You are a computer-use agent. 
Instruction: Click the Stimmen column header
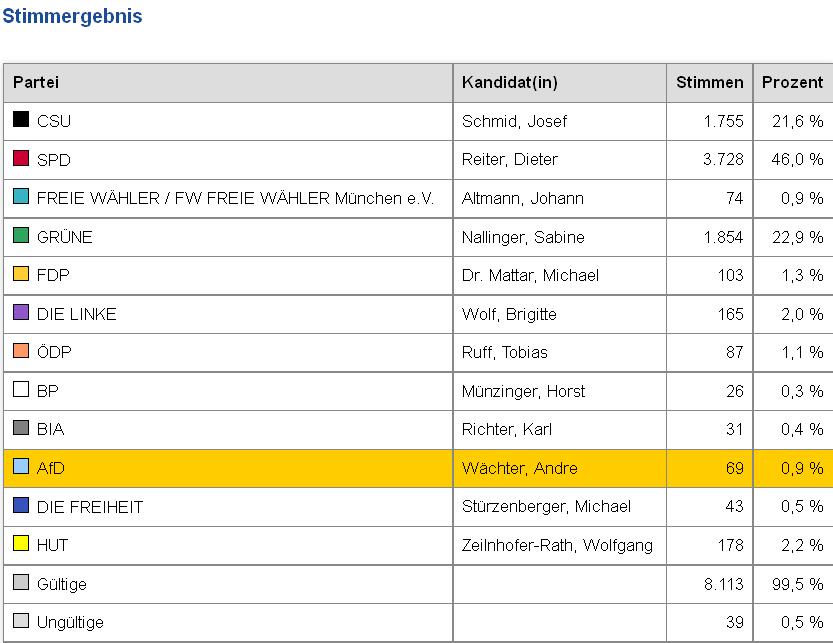click(x=709, y=82)
